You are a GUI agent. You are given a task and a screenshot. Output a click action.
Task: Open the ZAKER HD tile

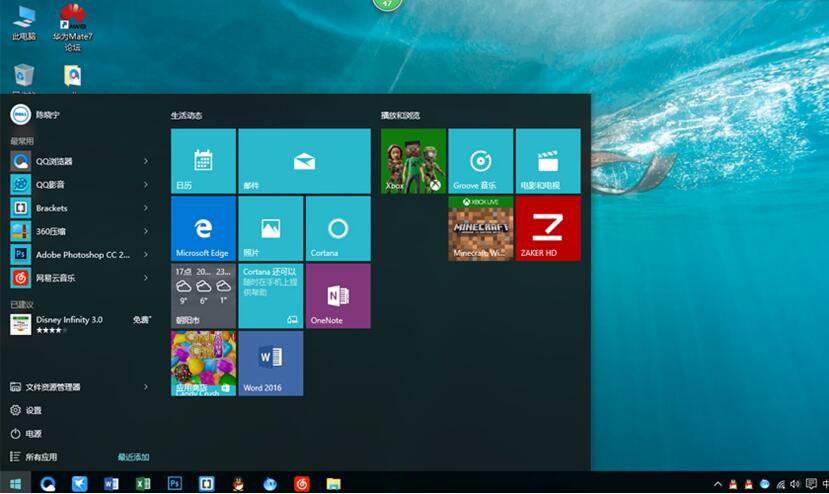pyautogui.click(x=548, y=228)
